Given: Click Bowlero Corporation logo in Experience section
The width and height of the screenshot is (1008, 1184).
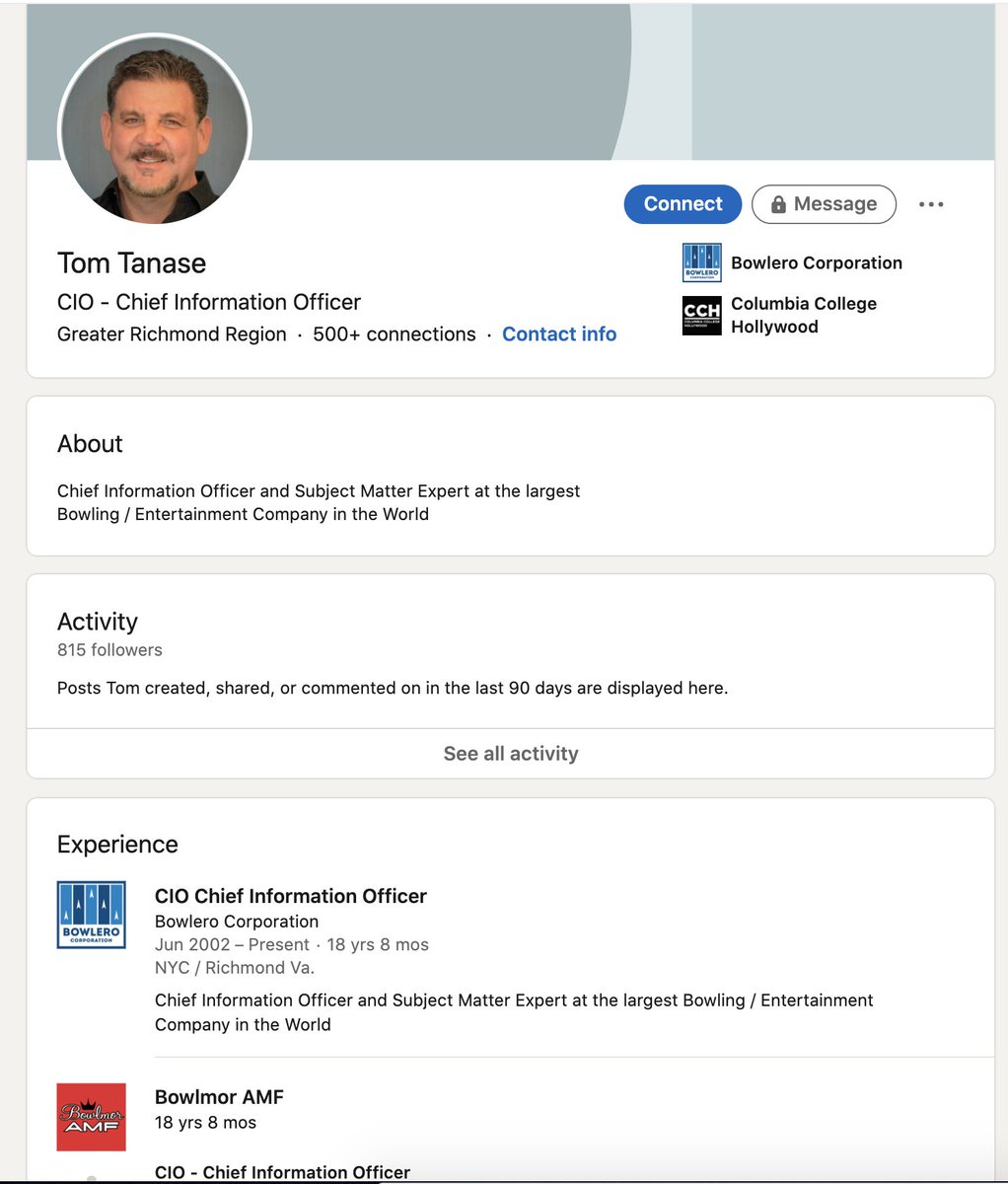Looking at the screenshot, I should coord(92,915).
